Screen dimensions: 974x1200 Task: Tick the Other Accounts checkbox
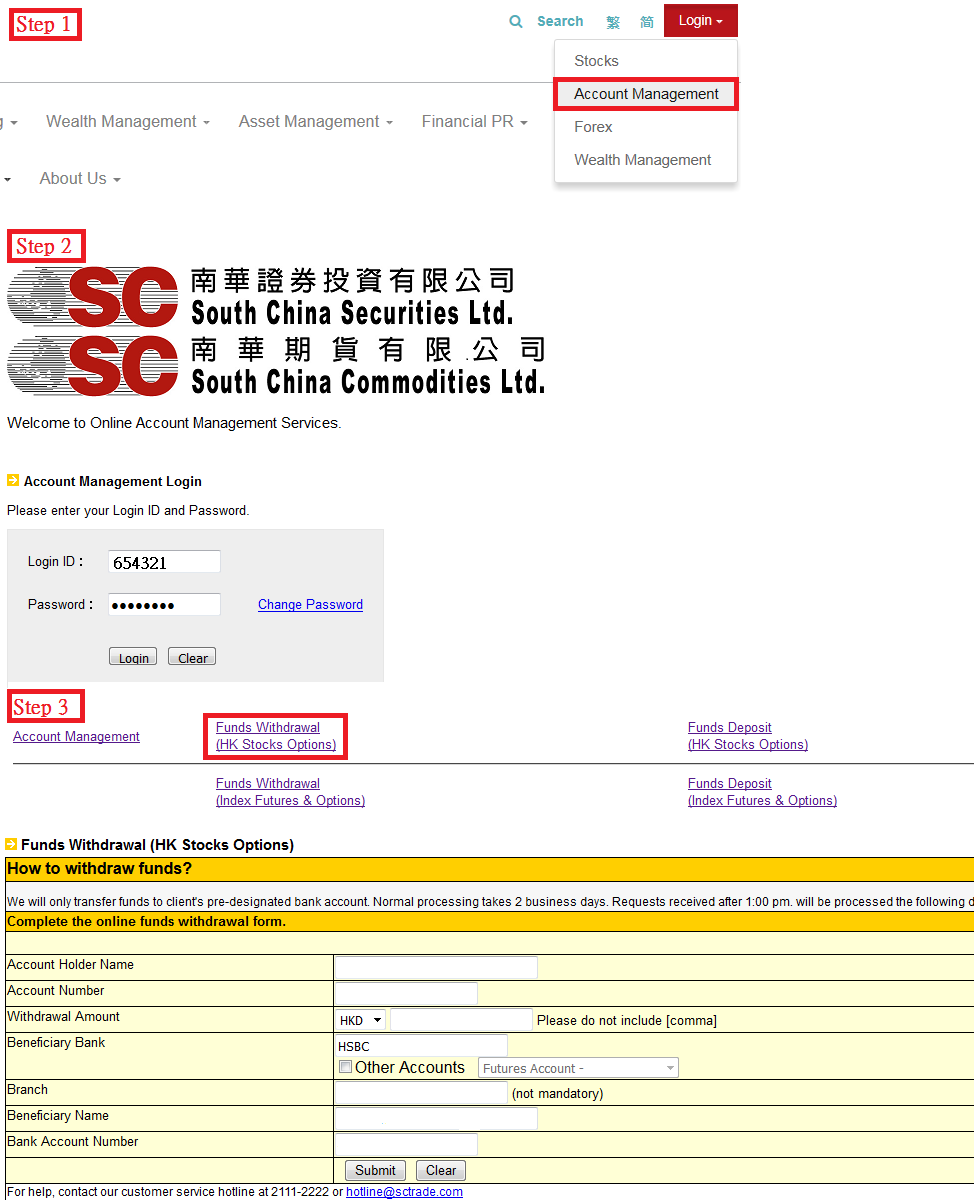(345, 1067)
